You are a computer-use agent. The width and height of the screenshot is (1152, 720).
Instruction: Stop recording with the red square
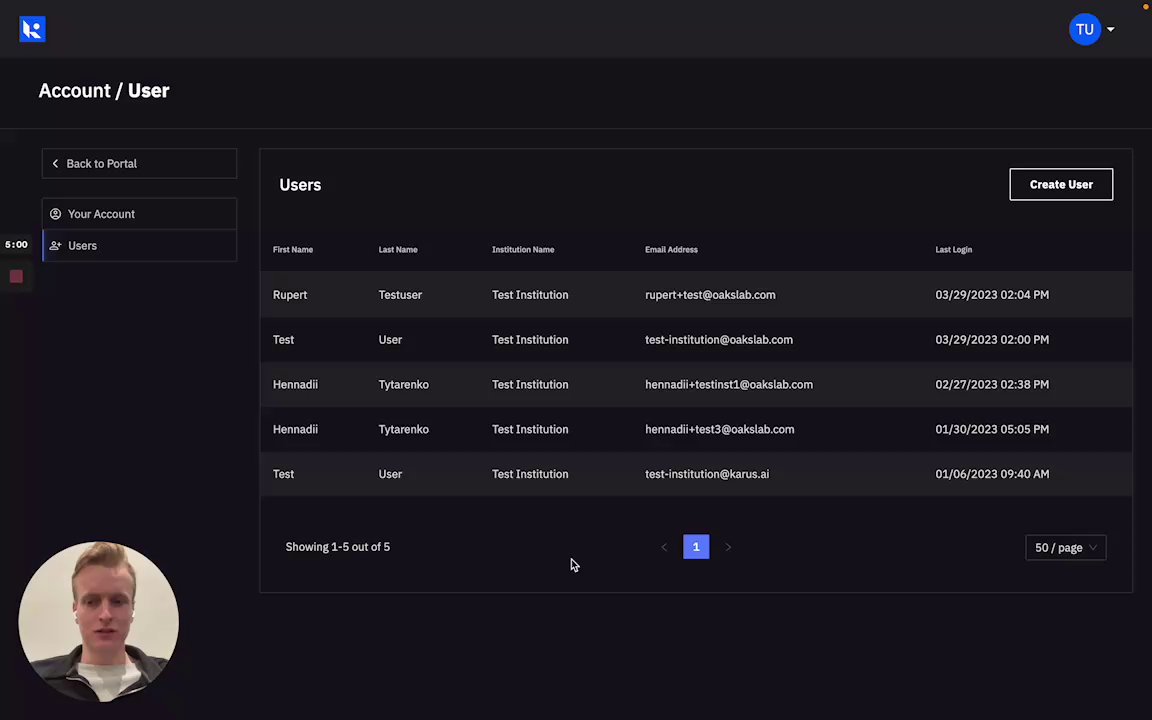pos(16,276)
